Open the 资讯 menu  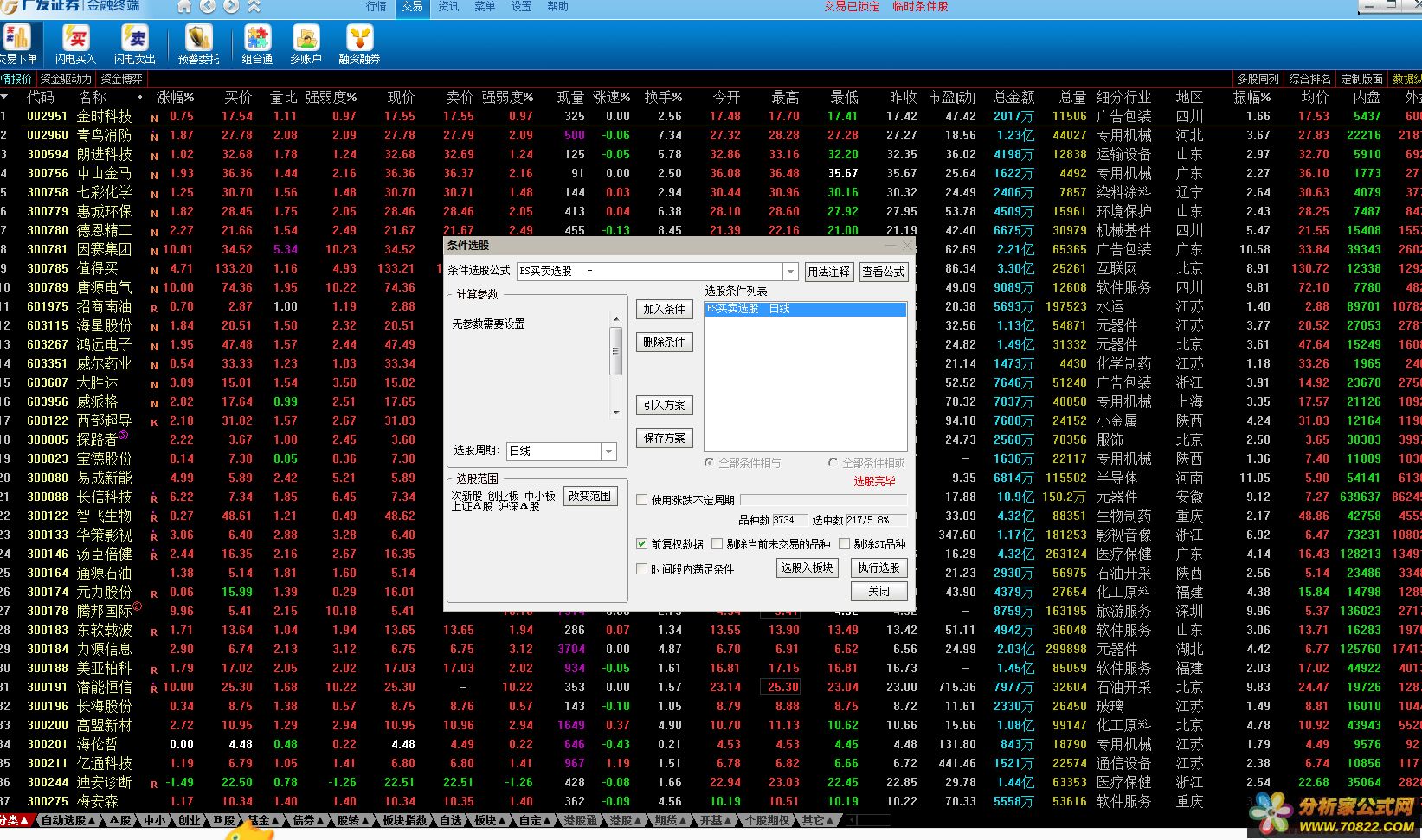[x=448, y=6]
